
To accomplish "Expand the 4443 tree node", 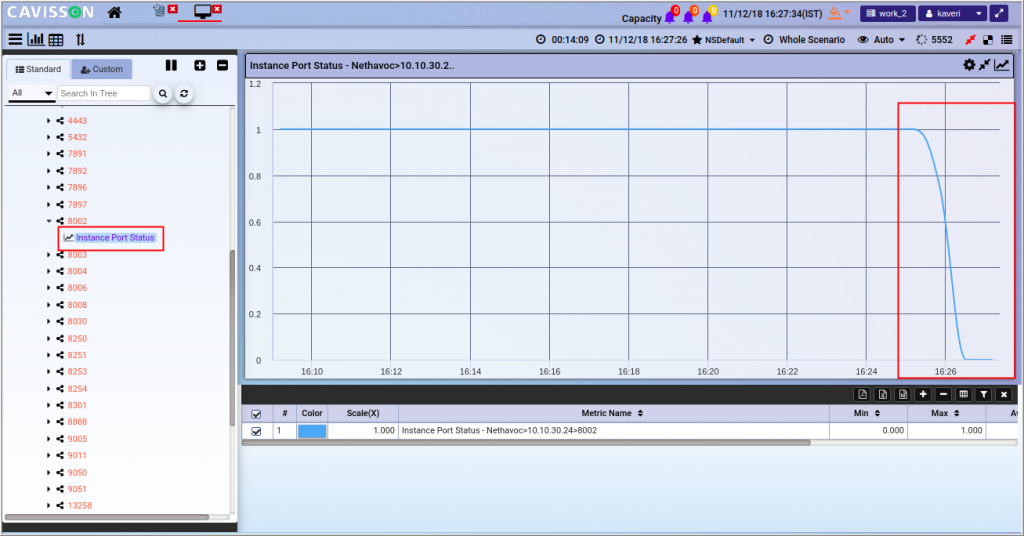I will (48, 121).
